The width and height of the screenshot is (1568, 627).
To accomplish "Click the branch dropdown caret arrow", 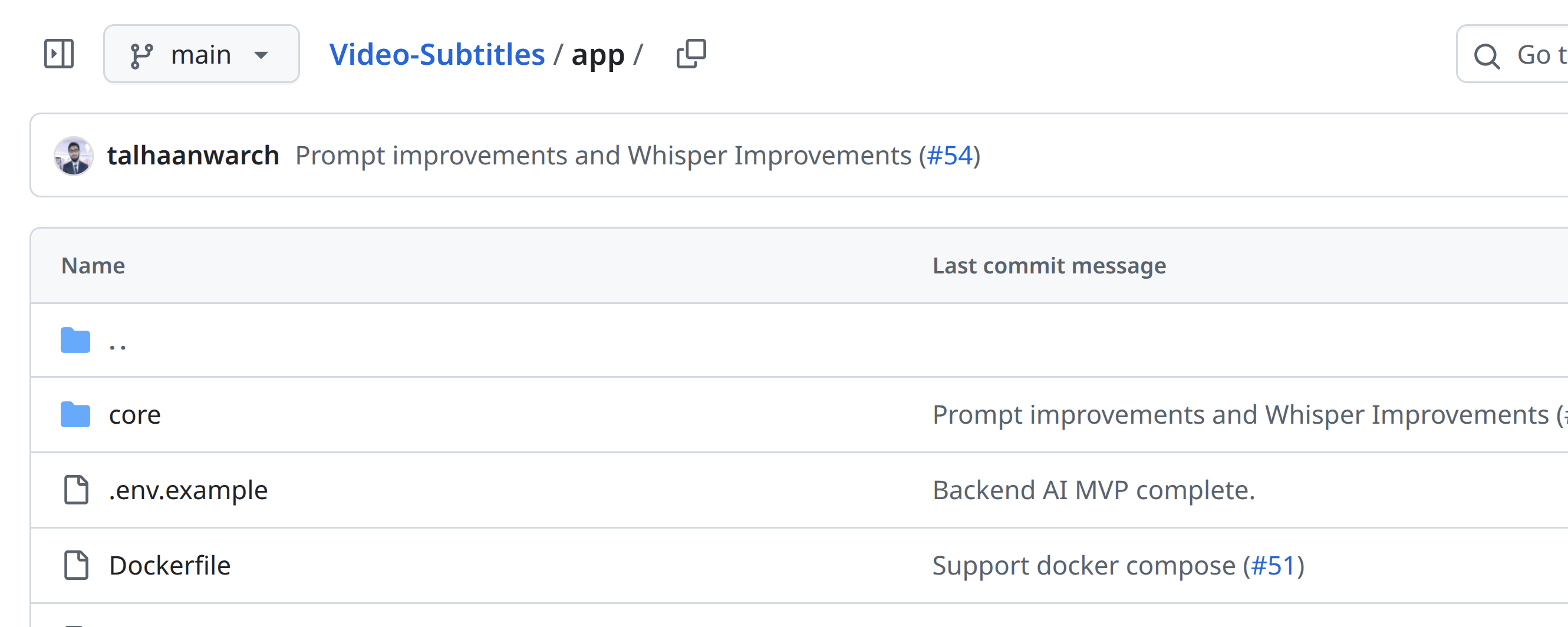I will 261,55.
